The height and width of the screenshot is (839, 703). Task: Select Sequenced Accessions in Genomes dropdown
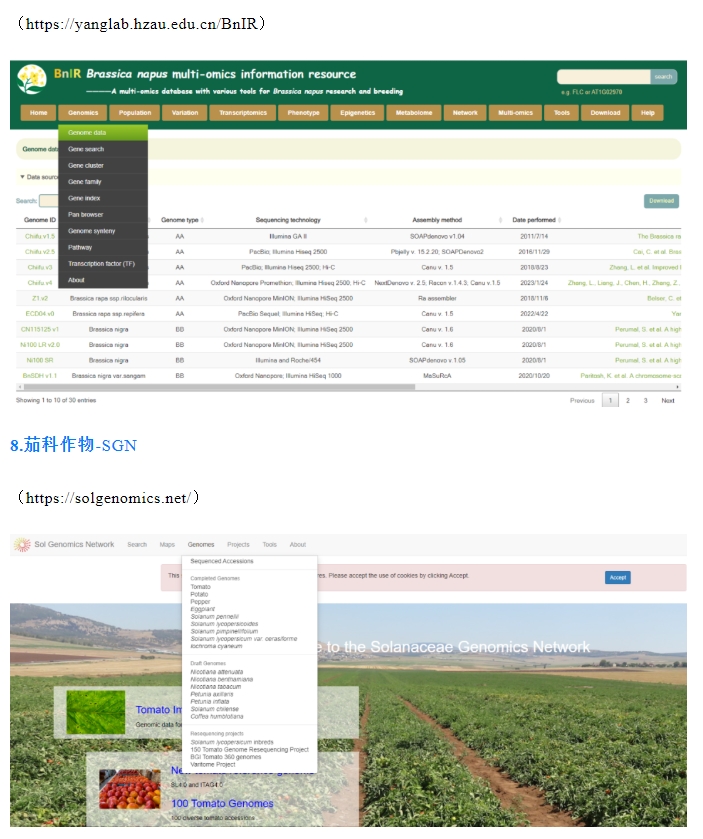[x=223, y=563]
